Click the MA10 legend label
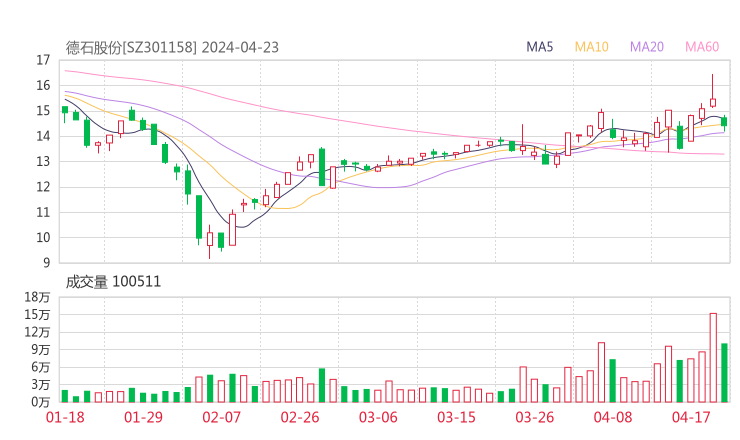The height and width of the screenshot is (440, 740). point(591,47)
